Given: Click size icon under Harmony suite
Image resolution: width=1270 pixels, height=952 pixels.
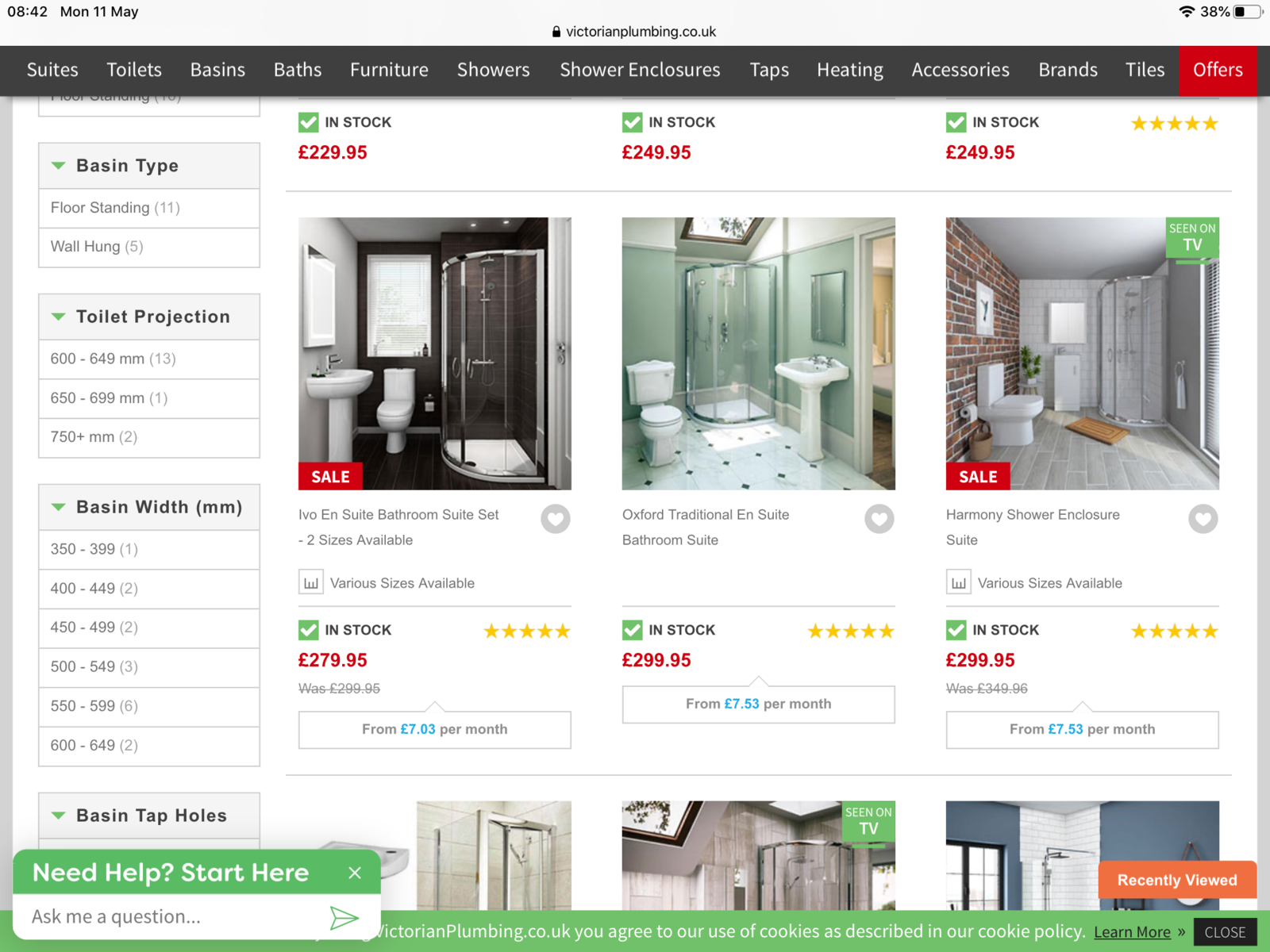Looking at the screenshot, I should (x=959, y=583).
